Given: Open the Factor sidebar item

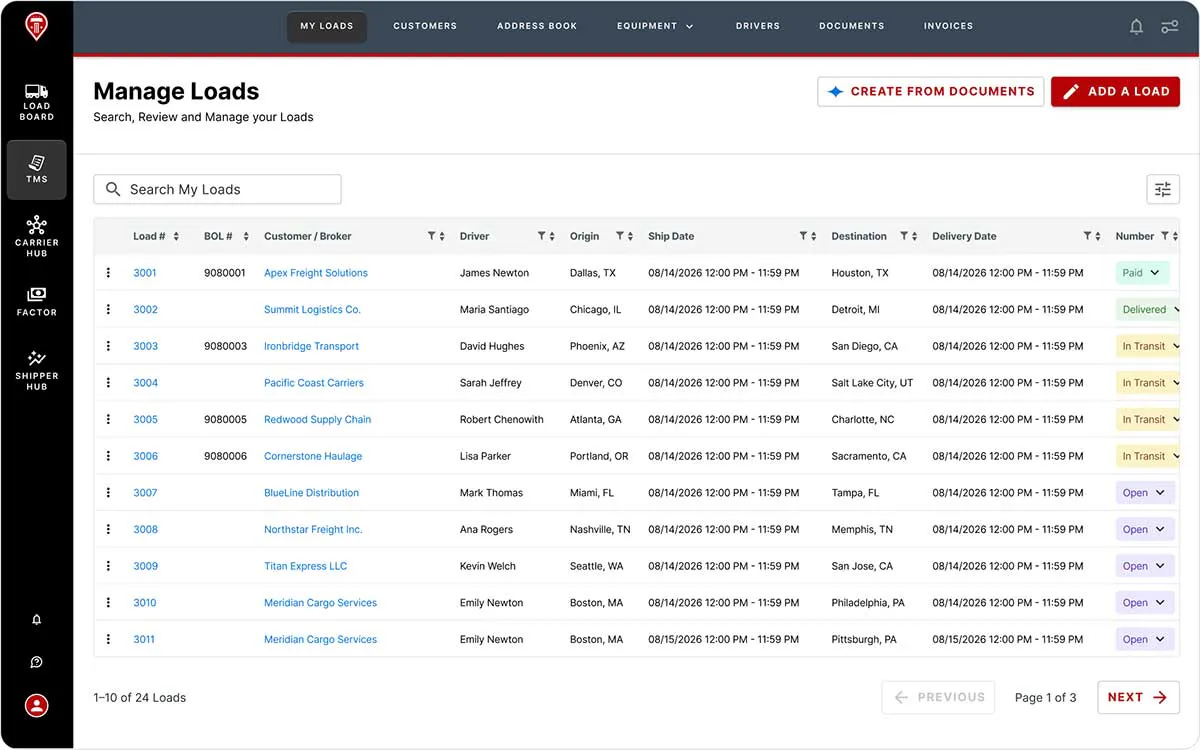Looking at the screenshot, I should tap(36, 301).
